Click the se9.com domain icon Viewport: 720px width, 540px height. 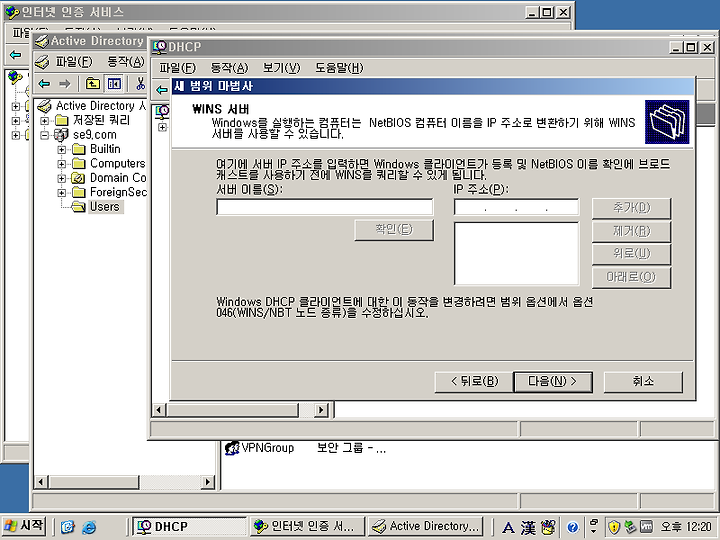click(61, 135)
